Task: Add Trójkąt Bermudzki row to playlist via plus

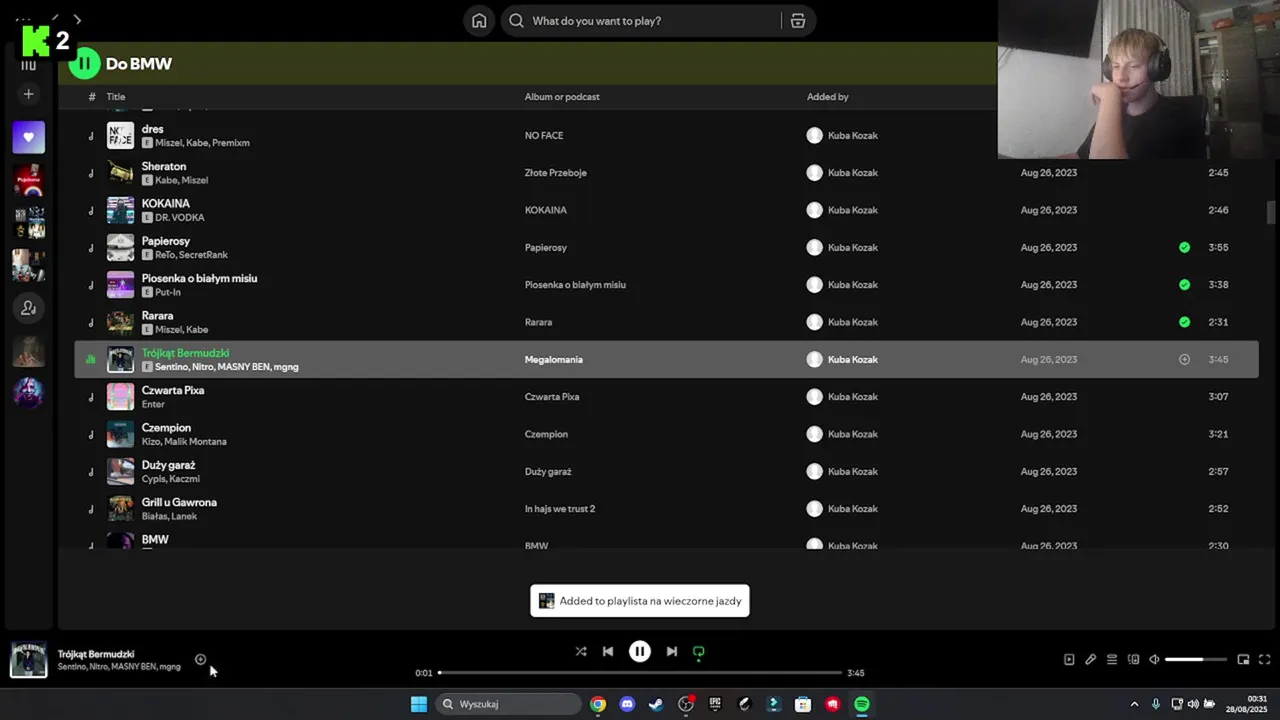Action: pos(1184,359)
